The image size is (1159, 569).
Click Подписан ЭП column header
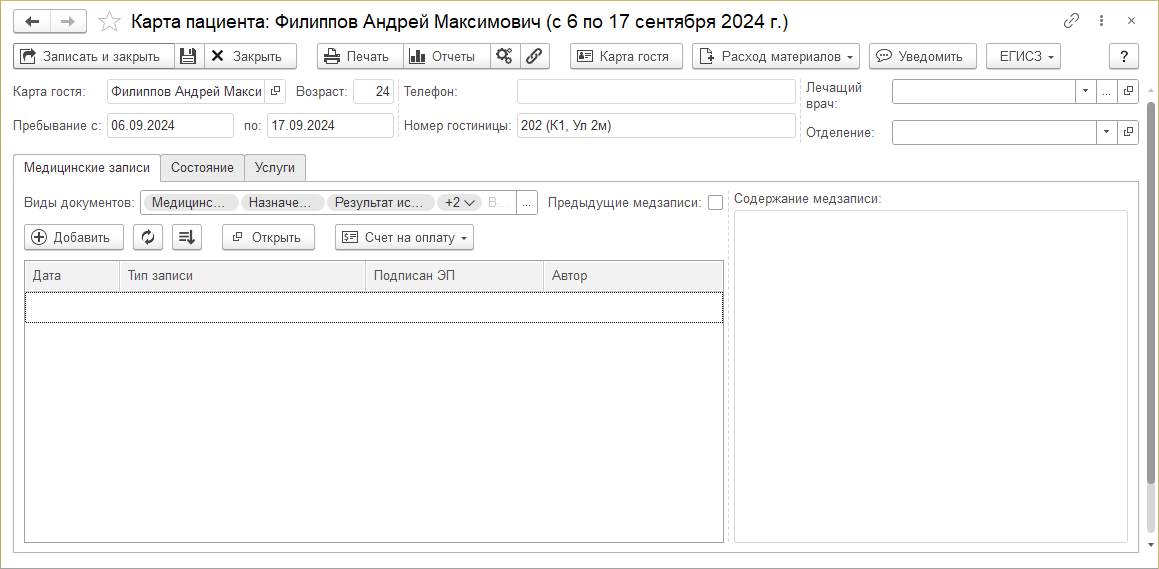455,276
